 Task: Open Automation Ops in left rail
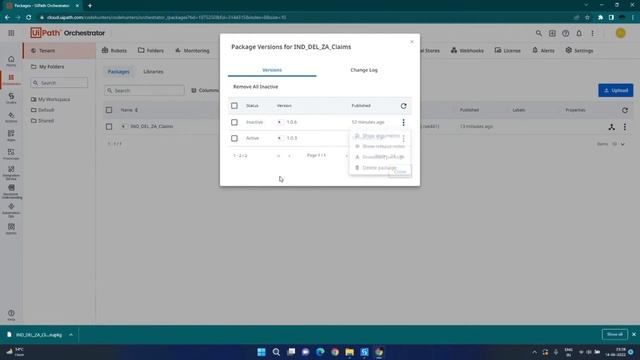11,210
